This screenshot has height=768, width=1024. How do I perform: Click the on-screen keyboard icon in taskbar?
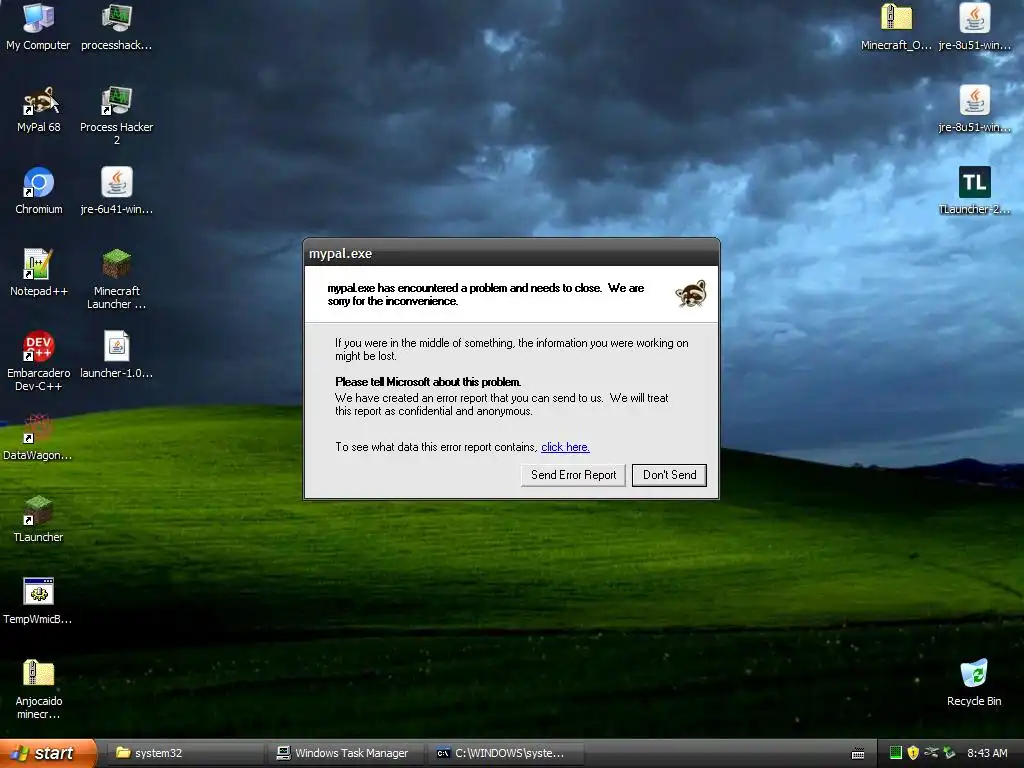(x=858, y=754)
